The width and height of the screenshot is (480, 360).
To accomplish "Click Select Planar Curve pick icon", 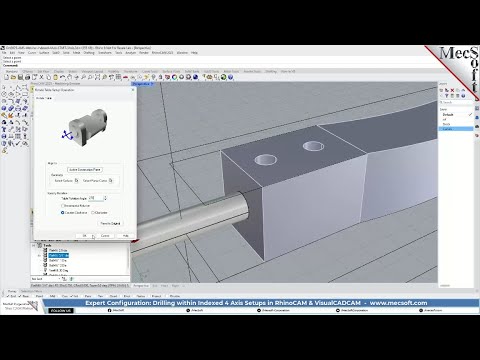I will coord(111,180).
